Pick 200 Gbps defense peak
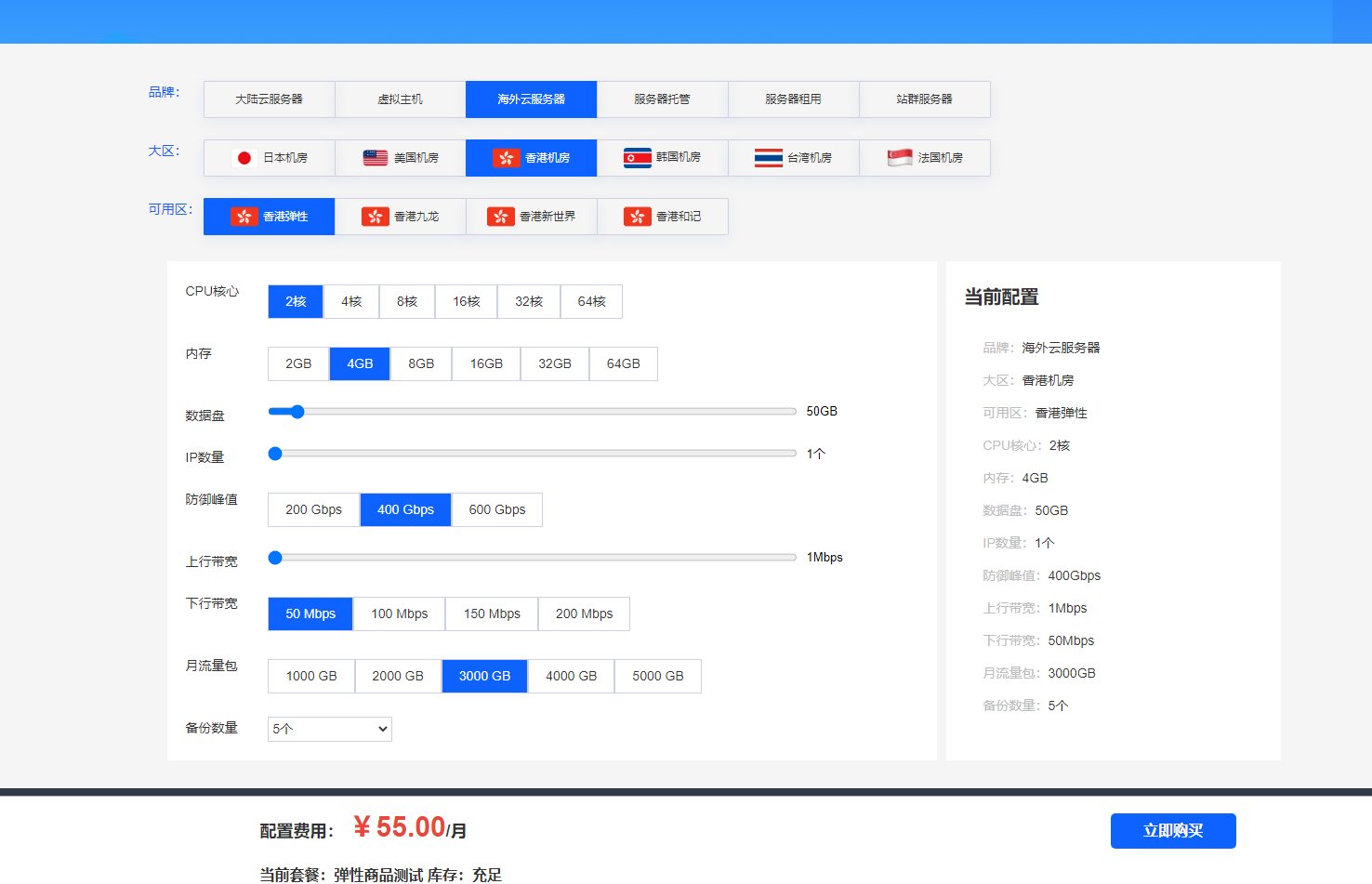1372x884 pixels. pyautogui.click(x=314, y=510)
